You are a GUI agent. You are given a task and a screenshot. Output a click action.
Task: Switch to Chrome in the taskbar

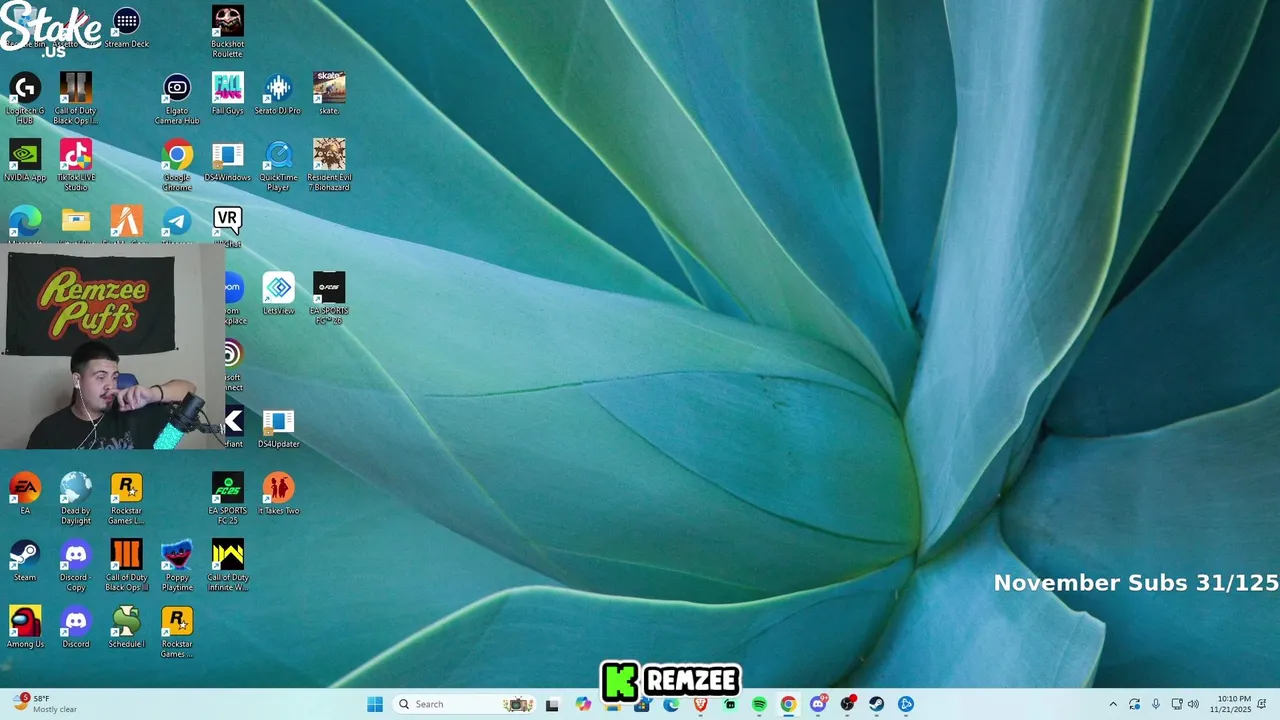pyautogui.click(x=788, y=704)
